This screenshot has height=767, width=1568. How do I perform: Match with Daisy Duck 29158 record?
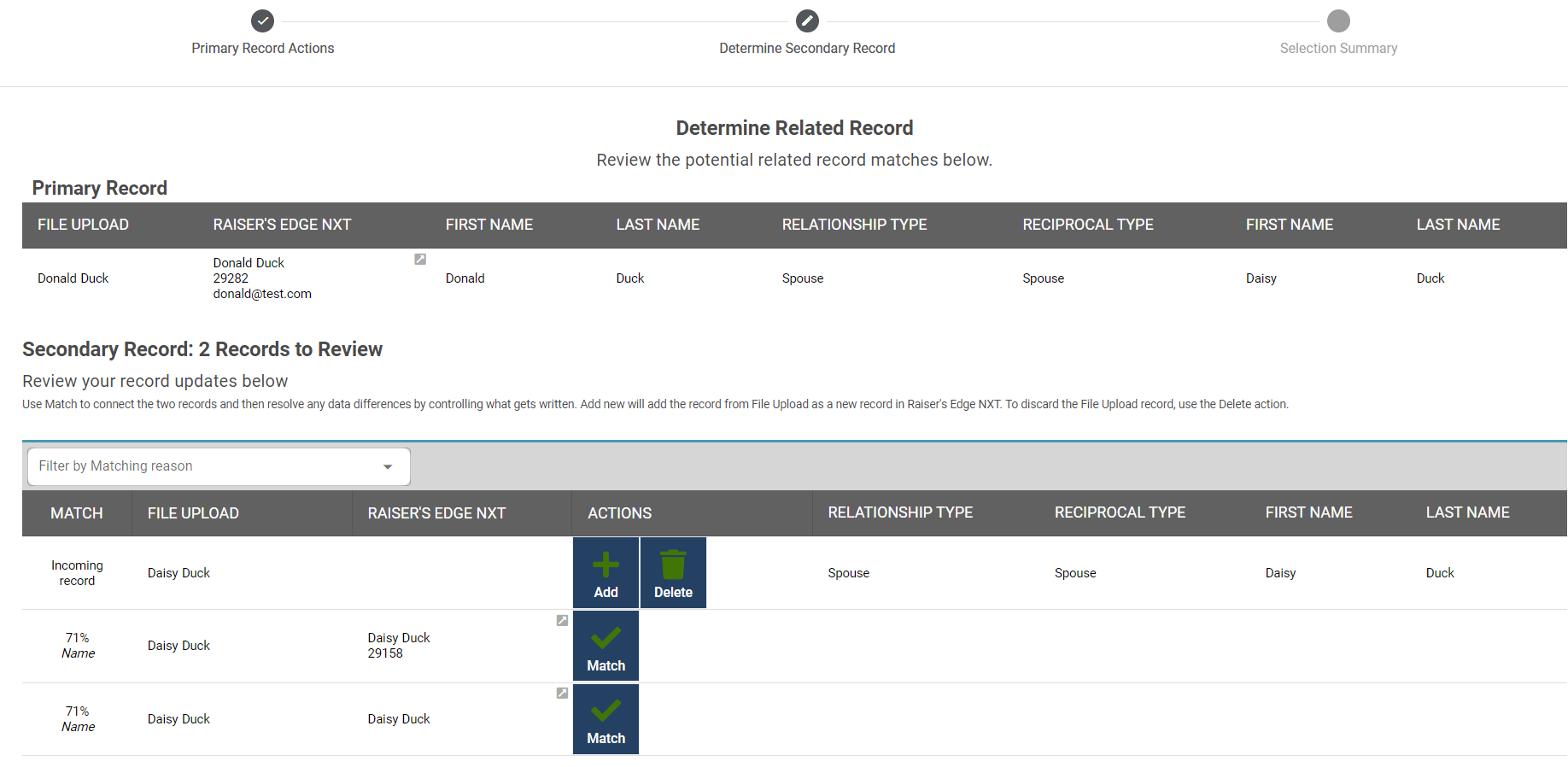(606, 646)
